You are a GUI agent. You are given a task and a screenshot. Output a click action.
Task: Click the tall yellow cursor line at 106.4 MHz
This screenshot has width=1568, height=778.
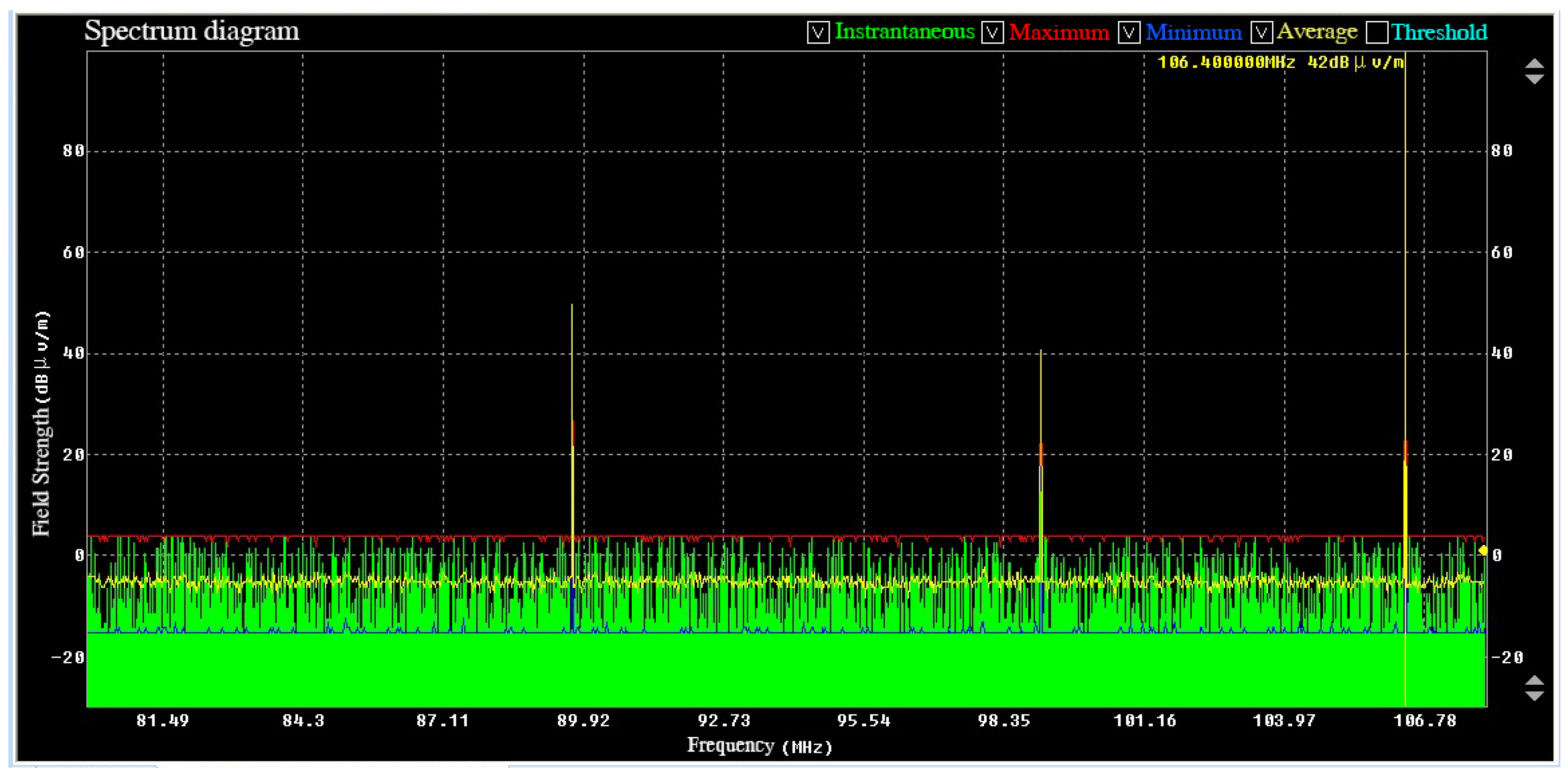pos(1405,243)
